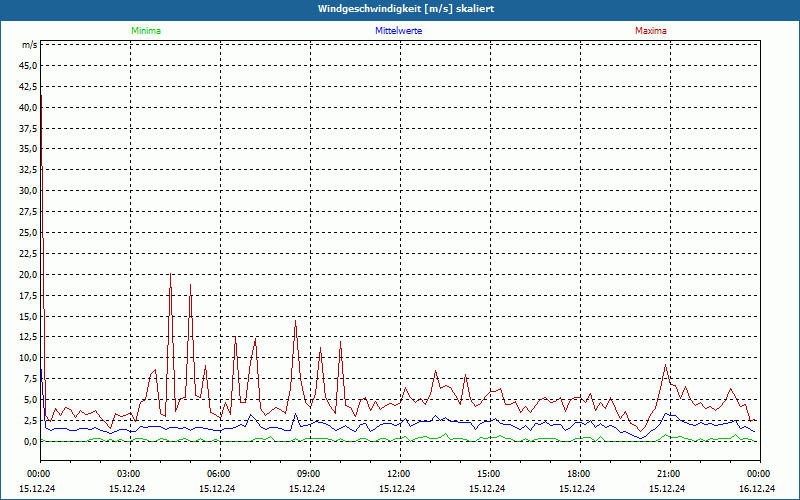This screenshot has height=500, width=800.
Task: Click the title 'Windgeschwindigkeit [m/s] skaliert'
Action: (x=406, y=9)
